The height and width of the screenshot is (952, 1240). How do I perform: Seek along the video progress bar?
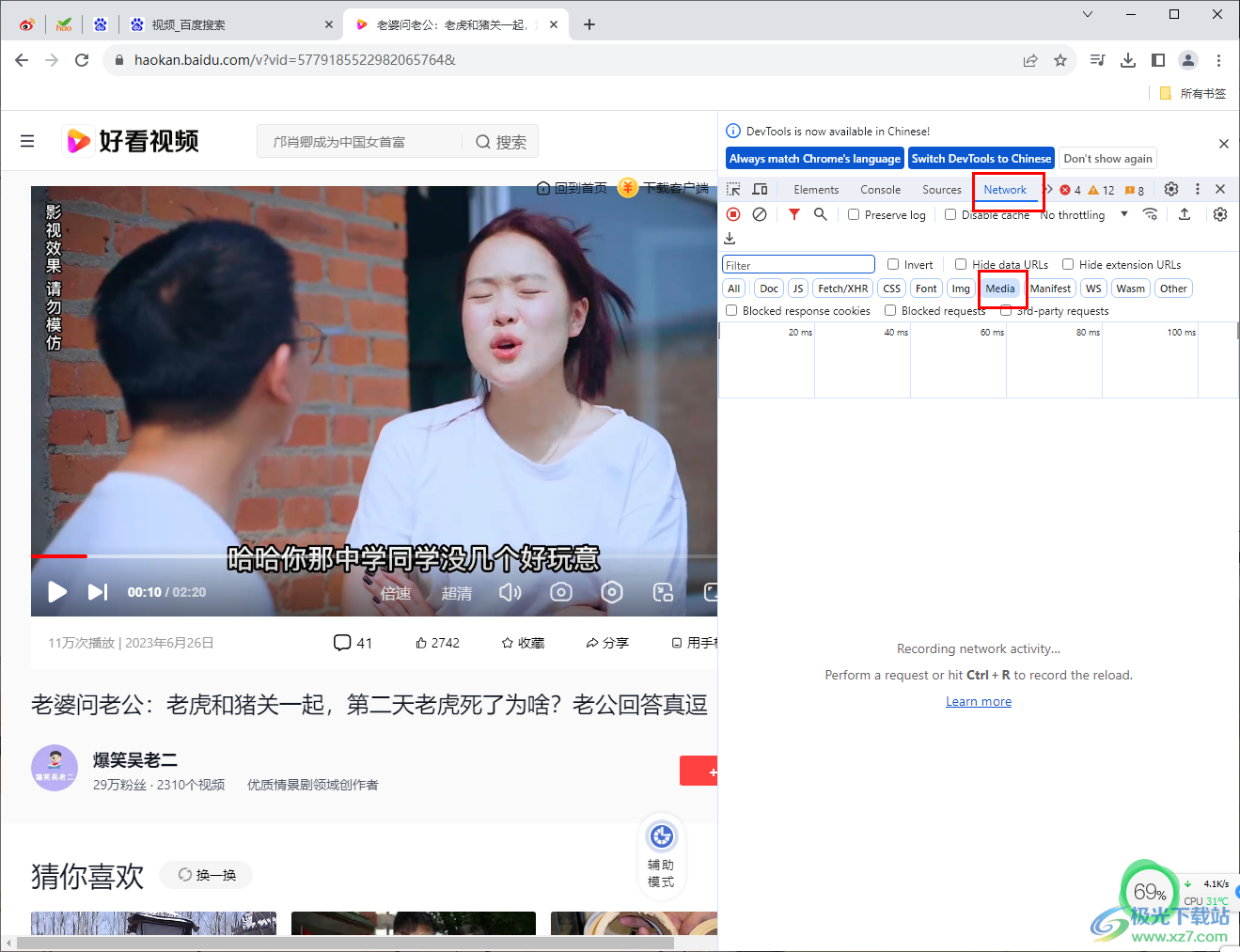[x=374, y=556]
